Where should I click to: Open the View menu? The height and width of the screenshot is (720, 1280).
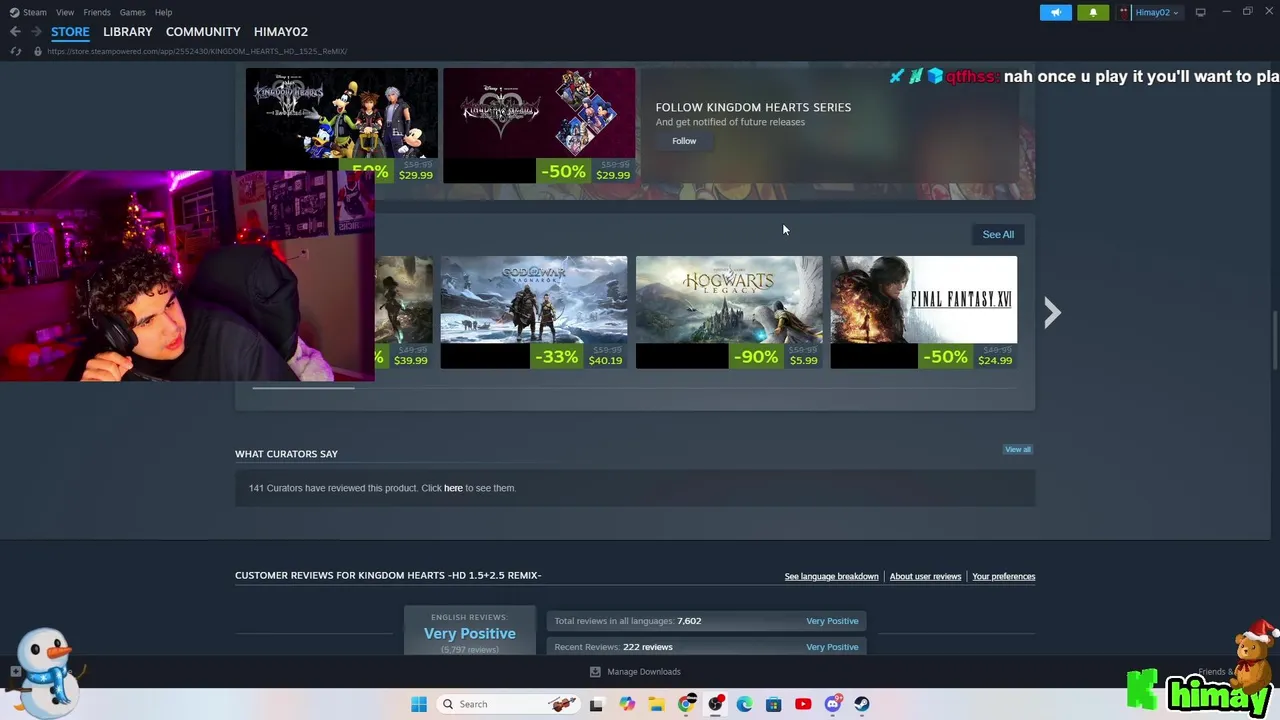coord(65,12)
